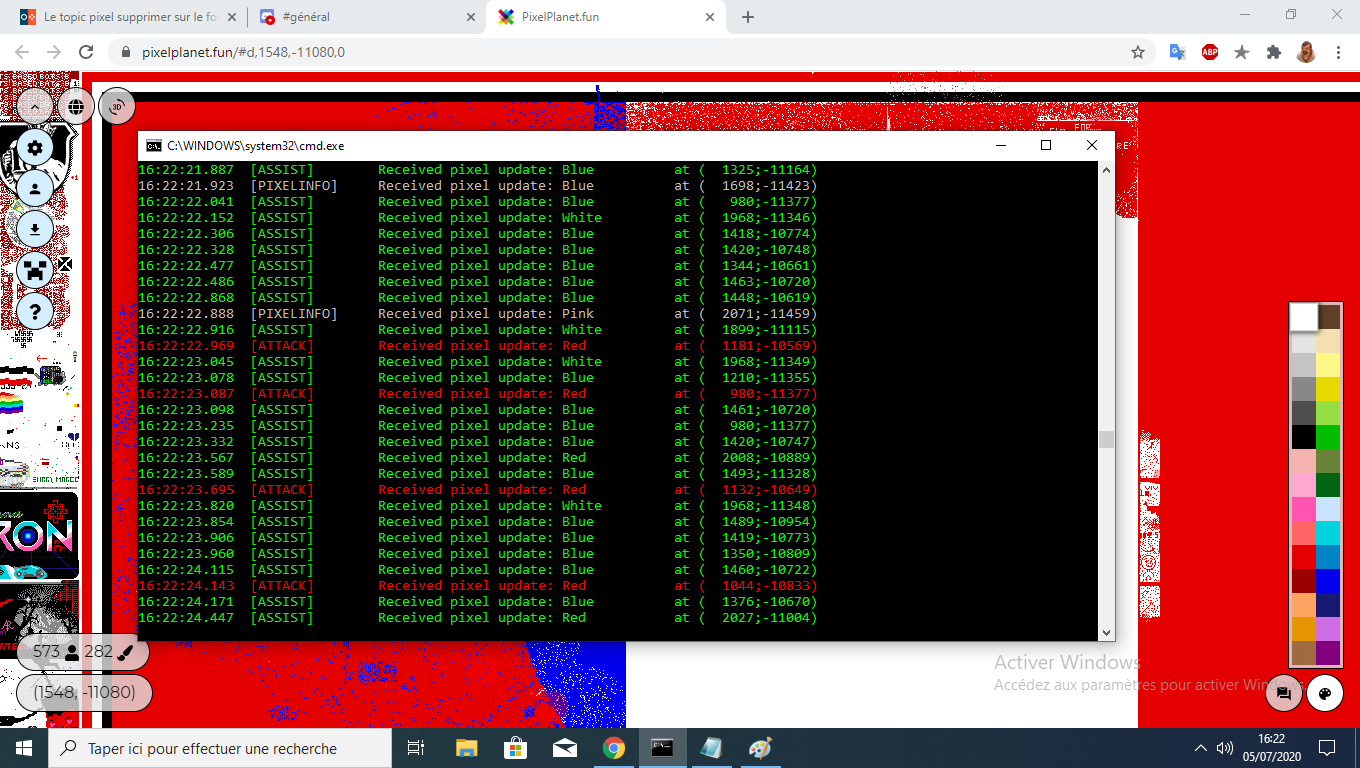The width and height of the screenshot is (1360, 768).
Task: Open the PixelPlanet settings gear button
Action: pos(35,148)
